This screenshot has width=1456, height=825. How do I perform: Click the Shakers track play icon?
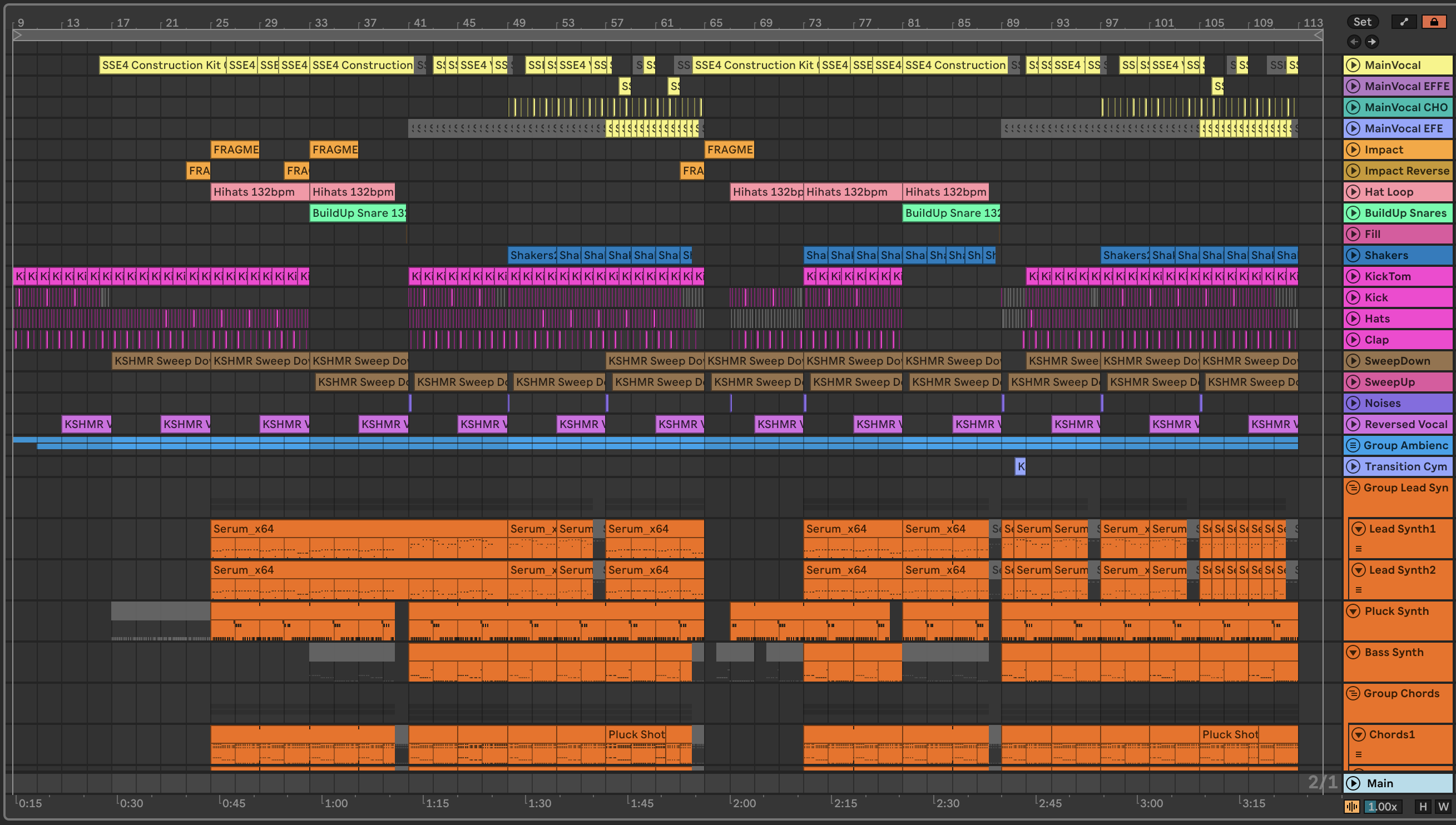pyautogui.click(x=1353, y=255)
